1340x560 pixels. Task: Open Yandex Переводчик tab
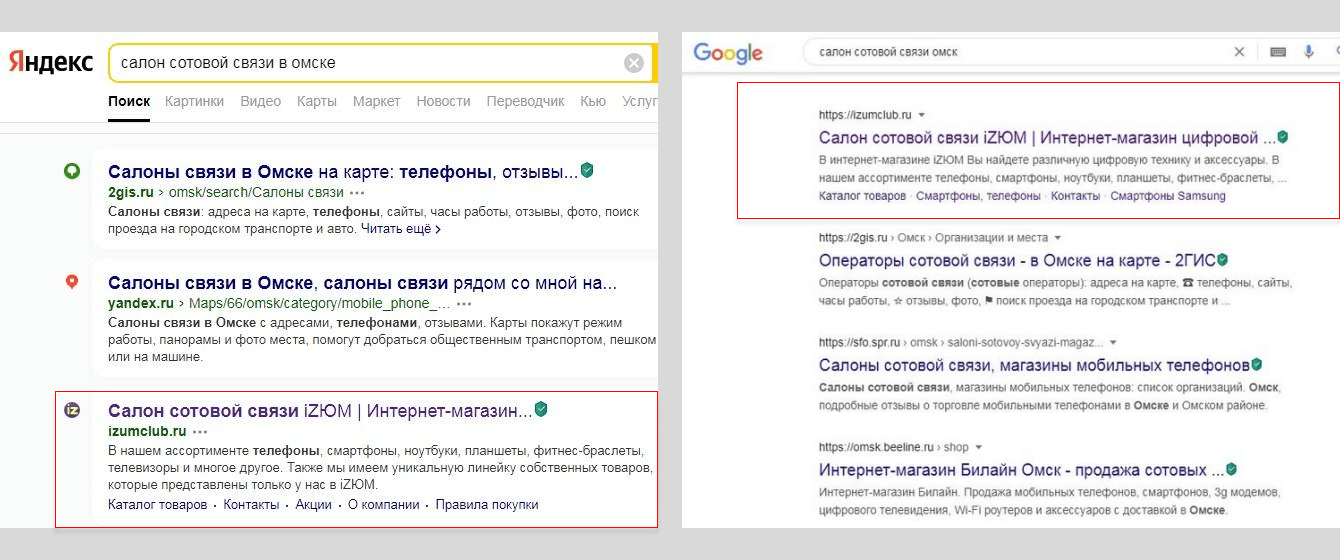[x=525, y=101]
